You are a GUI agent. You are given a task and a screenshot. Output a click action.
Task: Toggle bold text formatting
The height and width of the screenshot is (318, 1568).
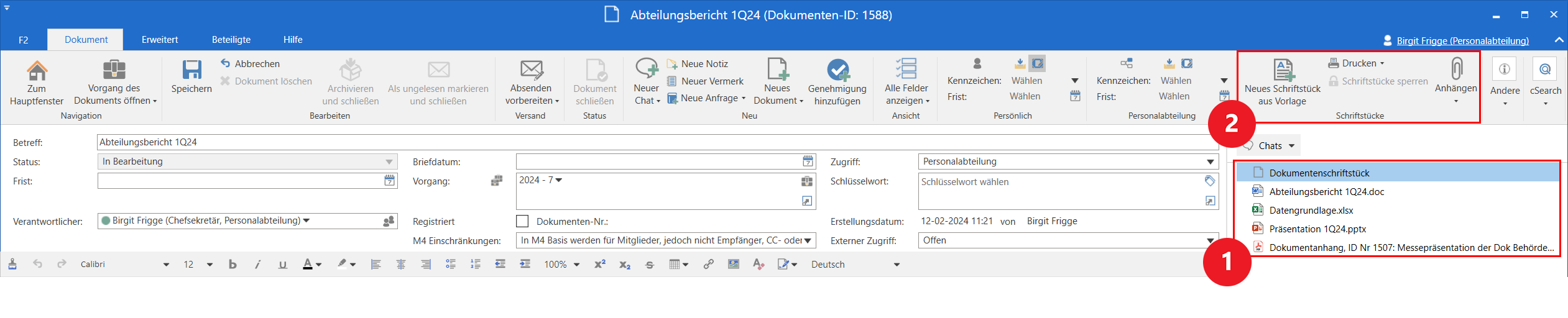[233, 265]
